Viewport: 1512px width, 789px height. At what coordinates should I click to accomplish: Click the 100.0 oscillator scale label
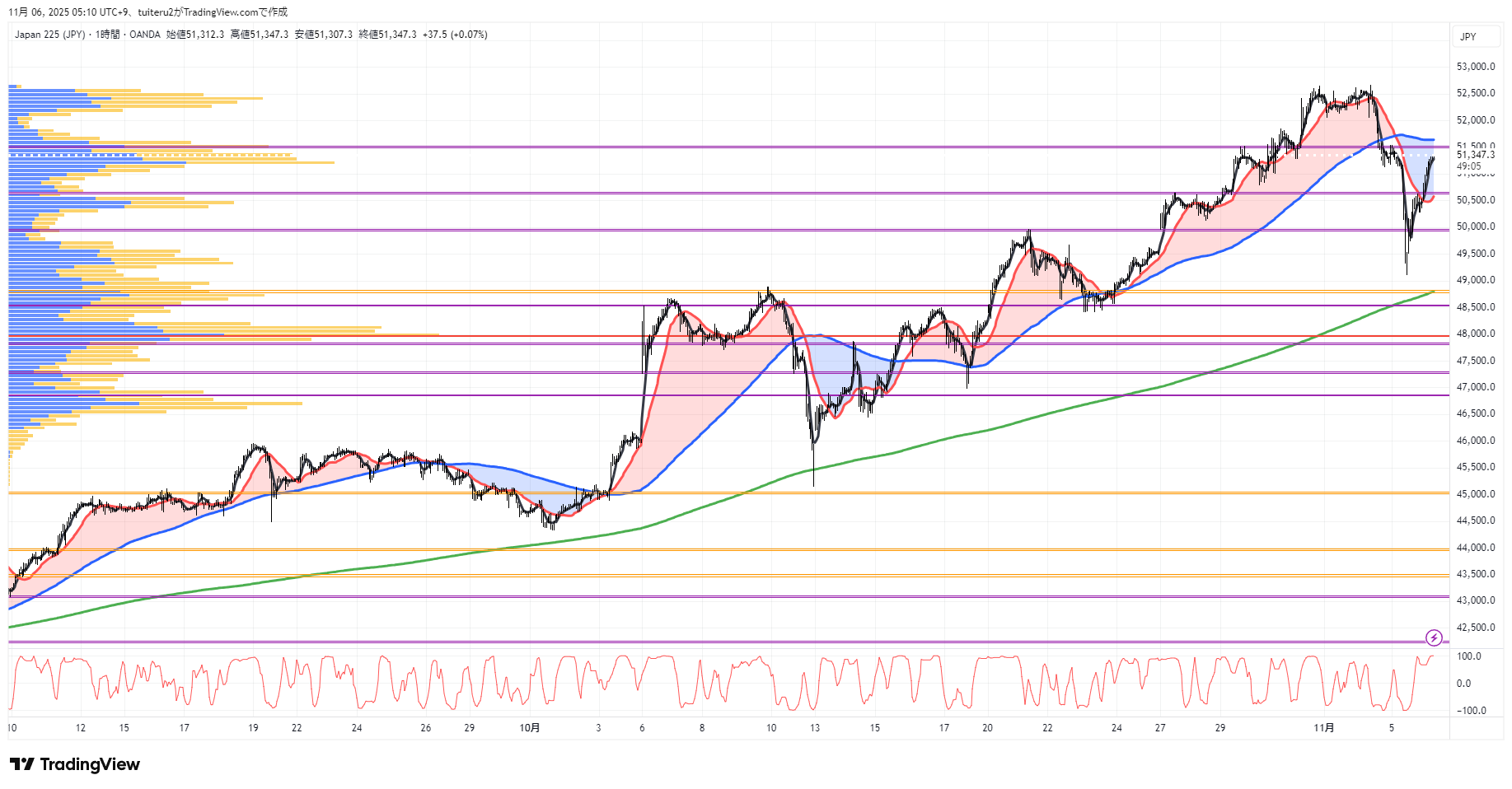point(1468,656)
